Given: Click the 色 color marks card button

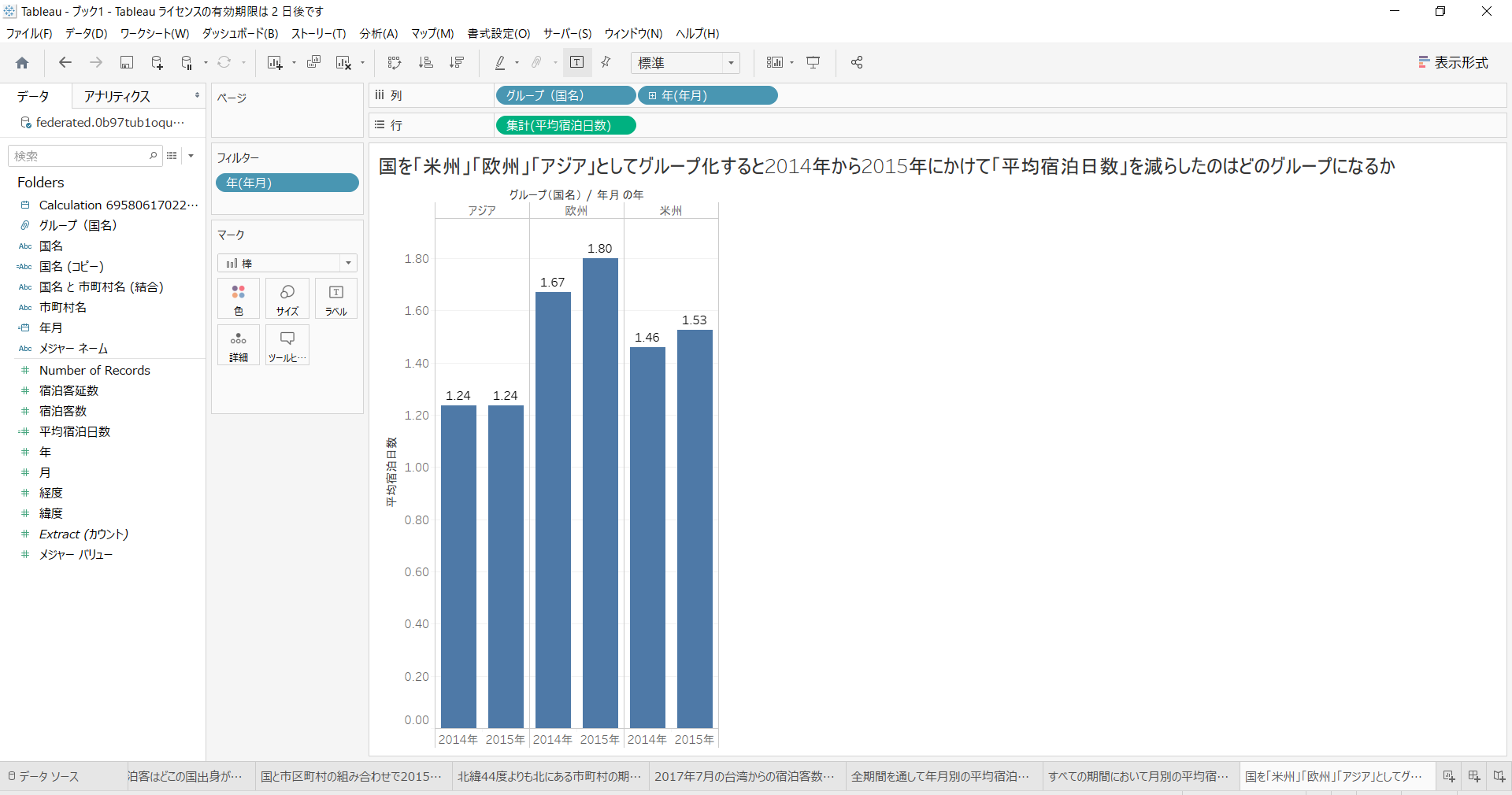Looking at the screenshot, I should click(x=239, y=299).
